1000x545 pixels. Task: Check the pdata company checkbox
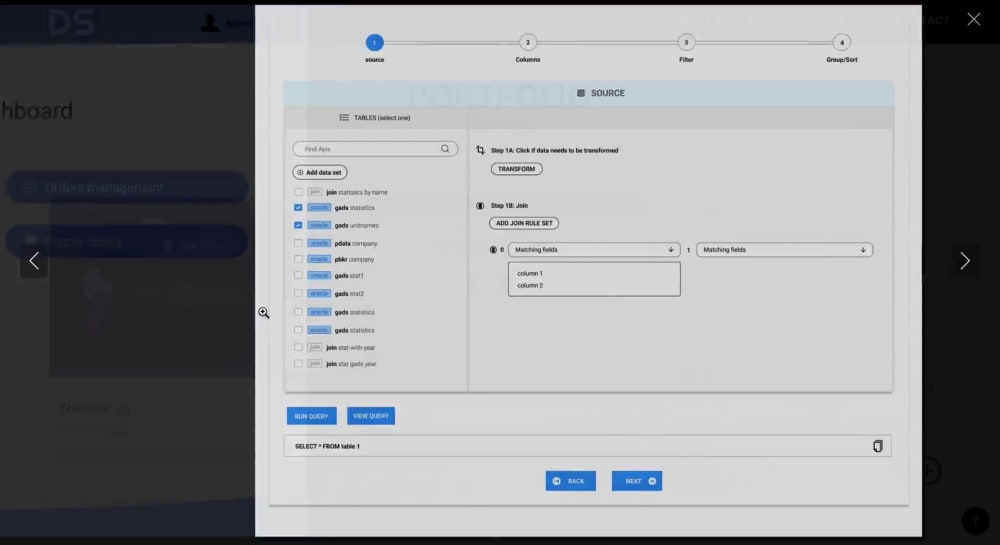[298, 243]
